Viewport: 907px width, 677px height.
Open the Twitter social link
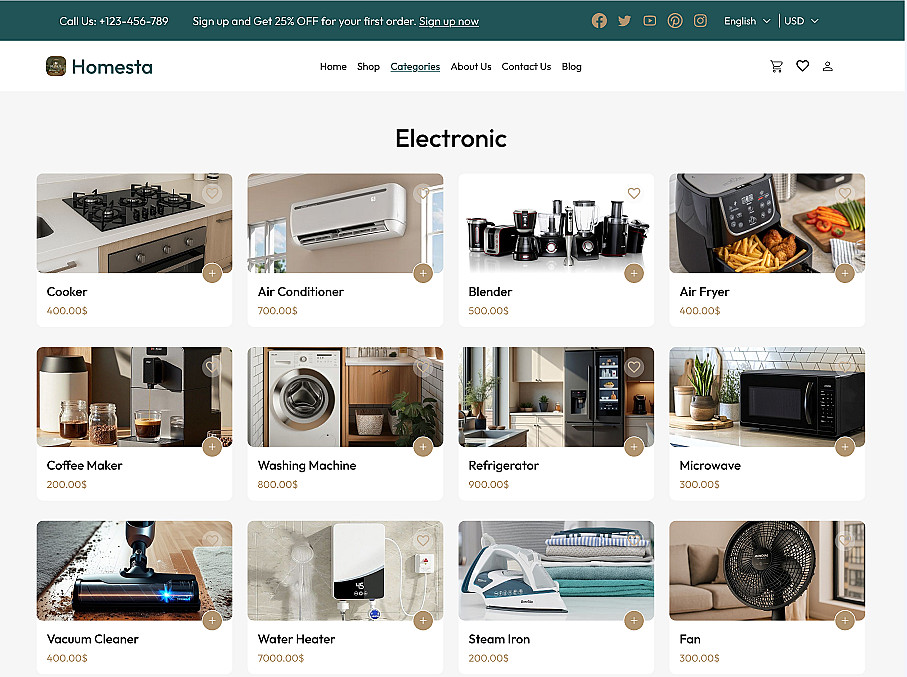point(625,21)
